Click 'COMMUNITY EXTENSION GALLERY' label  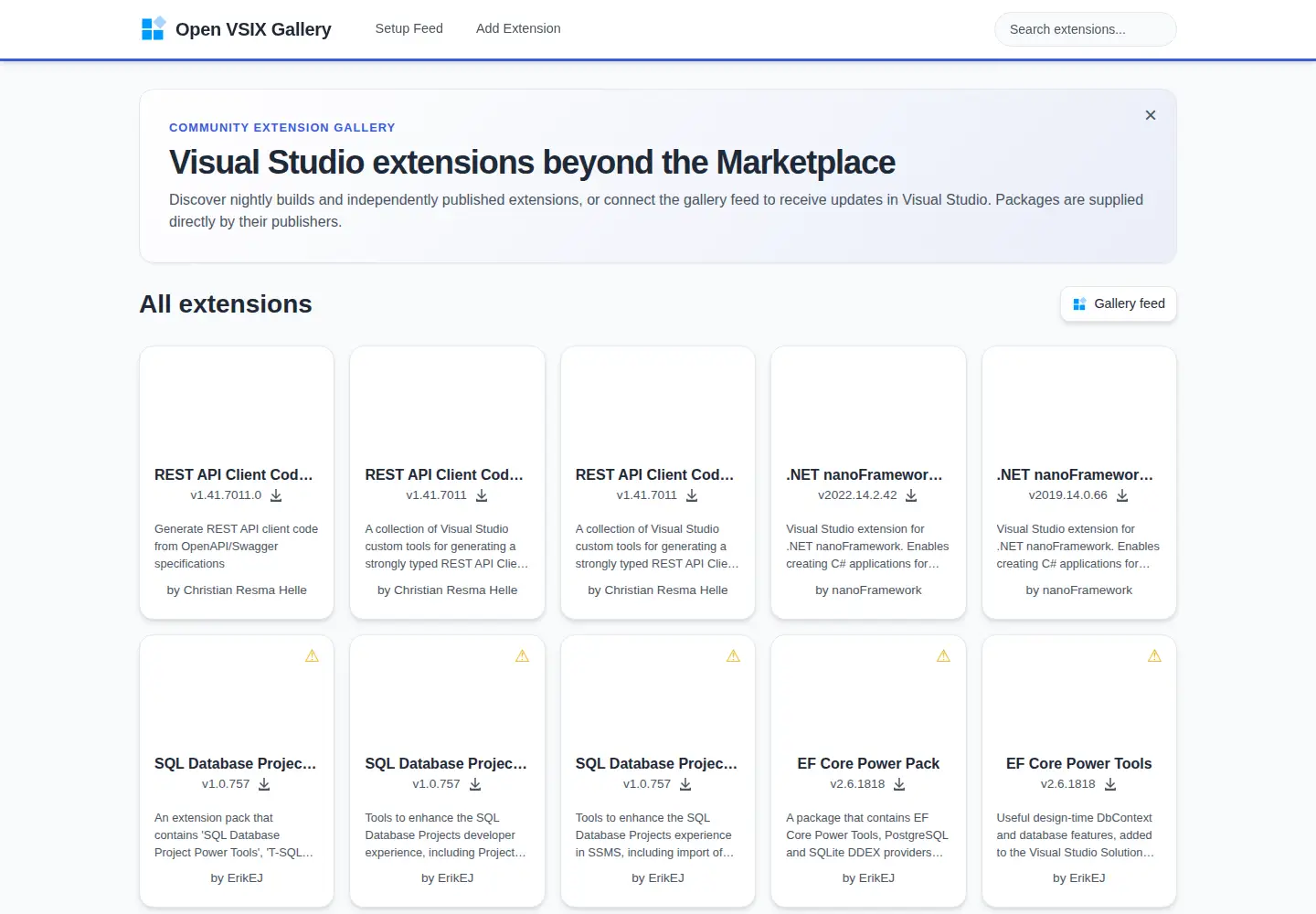click(x=282, y=128)
